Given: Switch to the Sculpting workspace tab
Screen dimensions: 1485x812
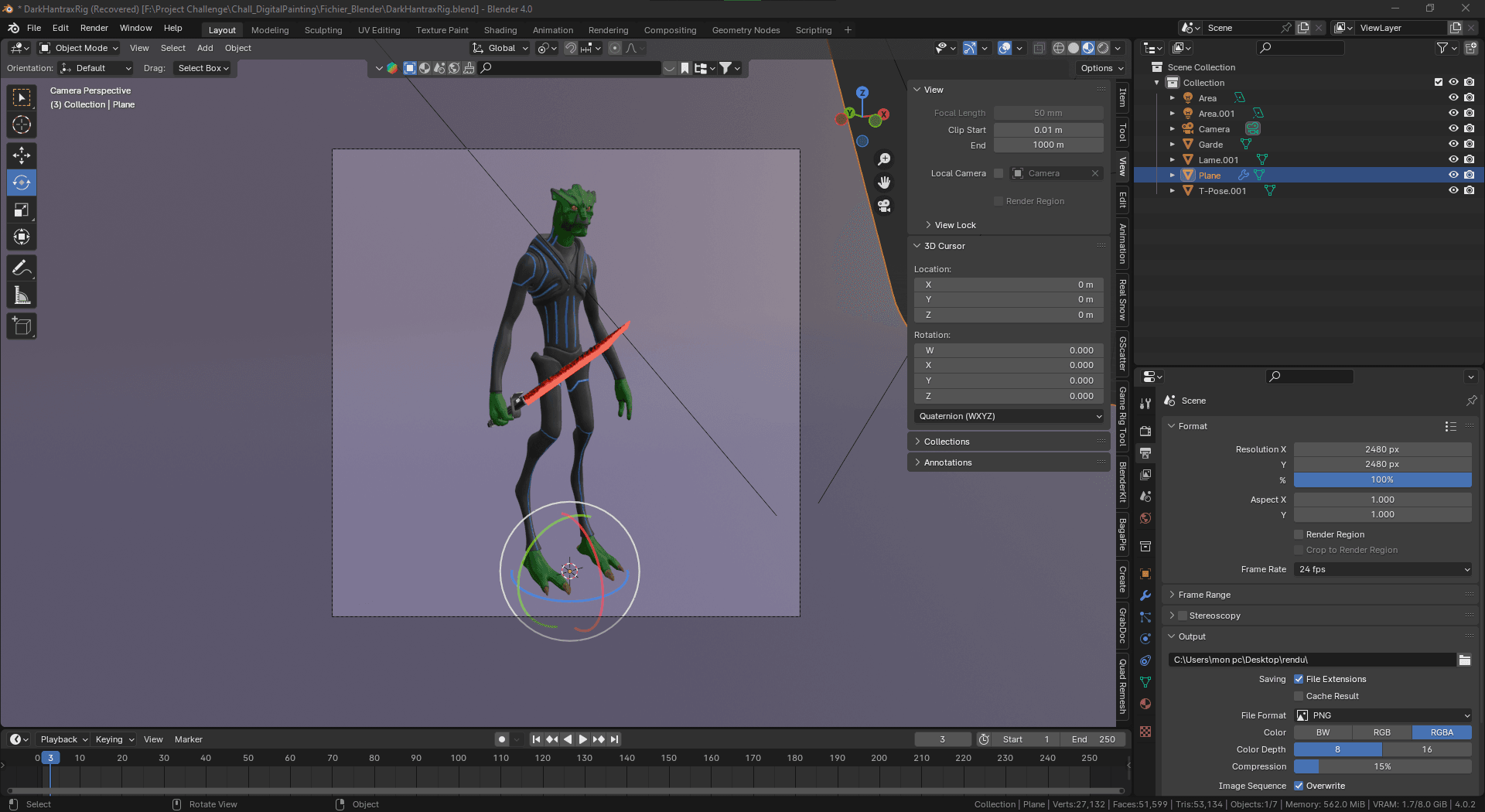Looking at the screenshot, I should (323, 30).
